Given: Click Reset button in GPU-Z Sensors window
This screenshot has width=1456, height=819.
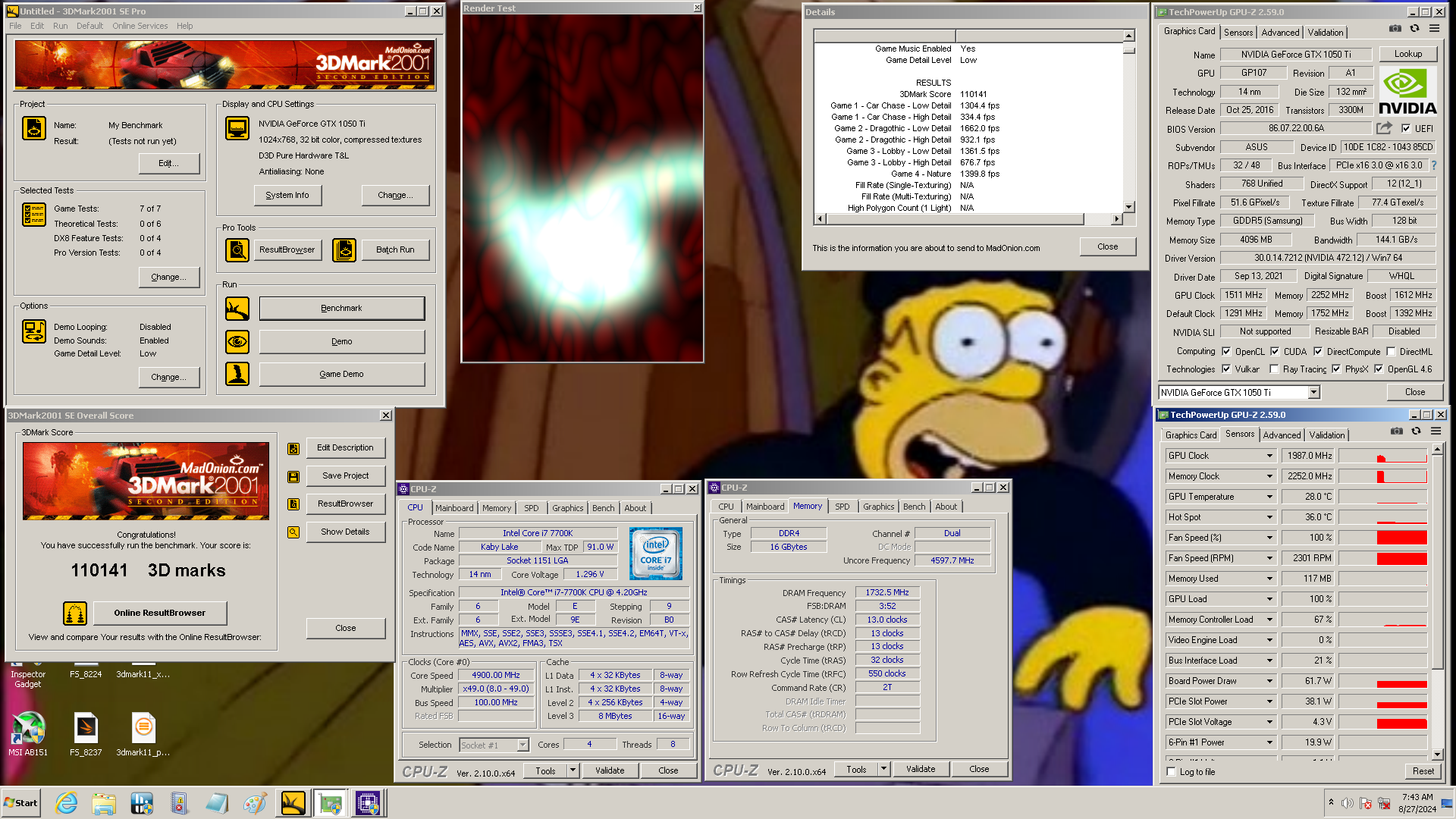Looking at the screenshot, I should click(x=1423, y=771).
